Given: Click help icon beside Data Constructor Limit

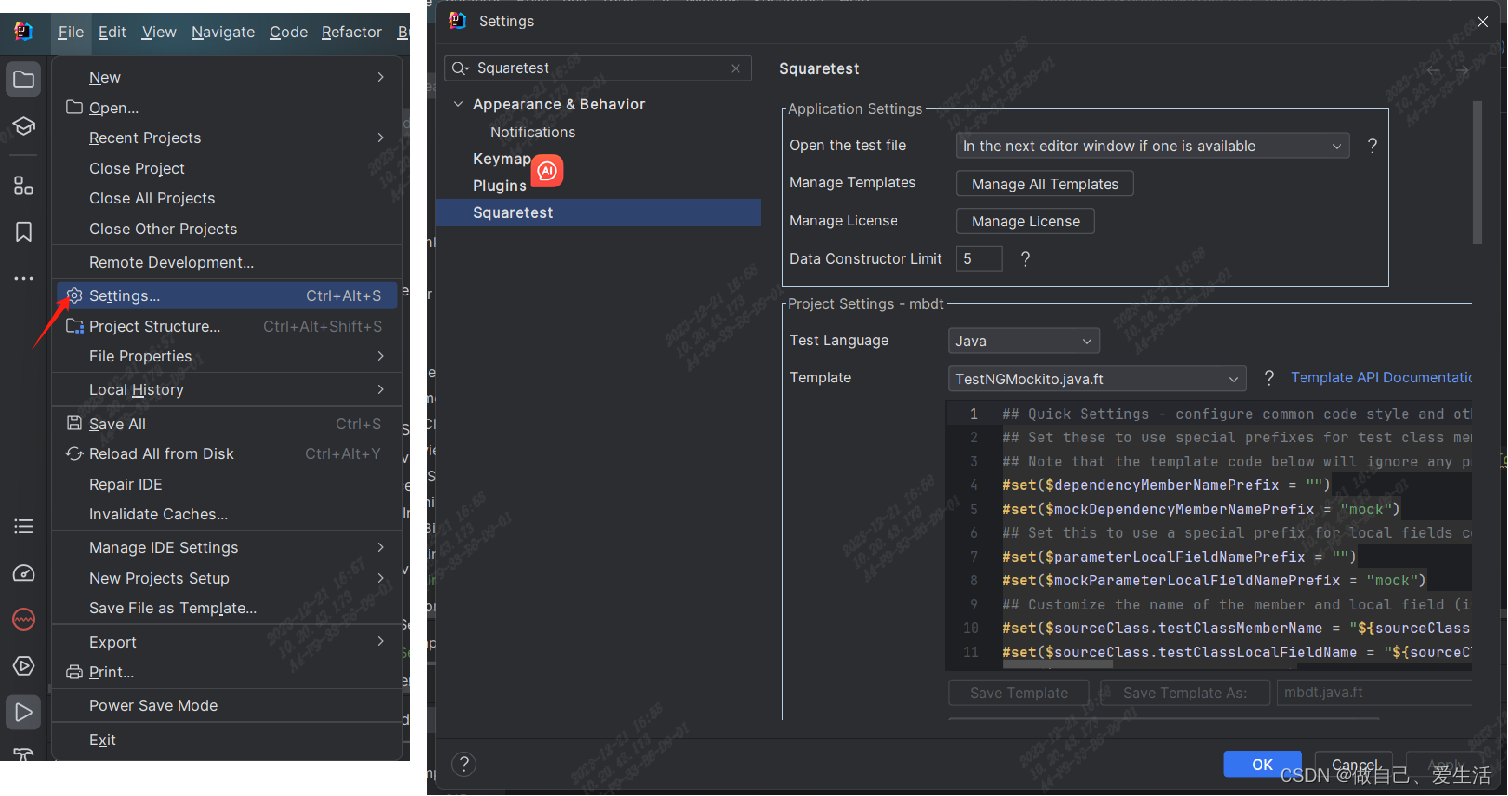Looking at the screenshot, I should tap(1025, 259).
